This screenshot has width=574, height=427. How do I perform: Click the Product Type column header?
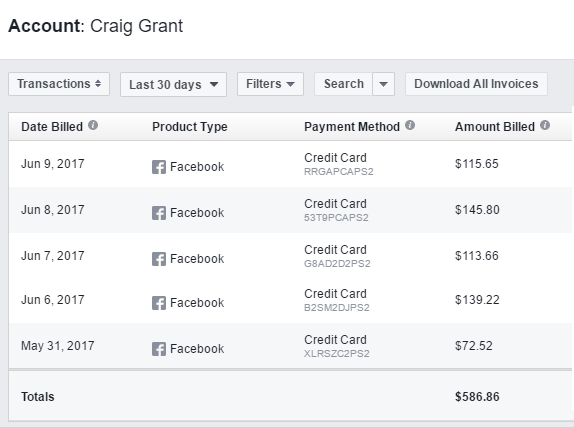coord(190,127)
